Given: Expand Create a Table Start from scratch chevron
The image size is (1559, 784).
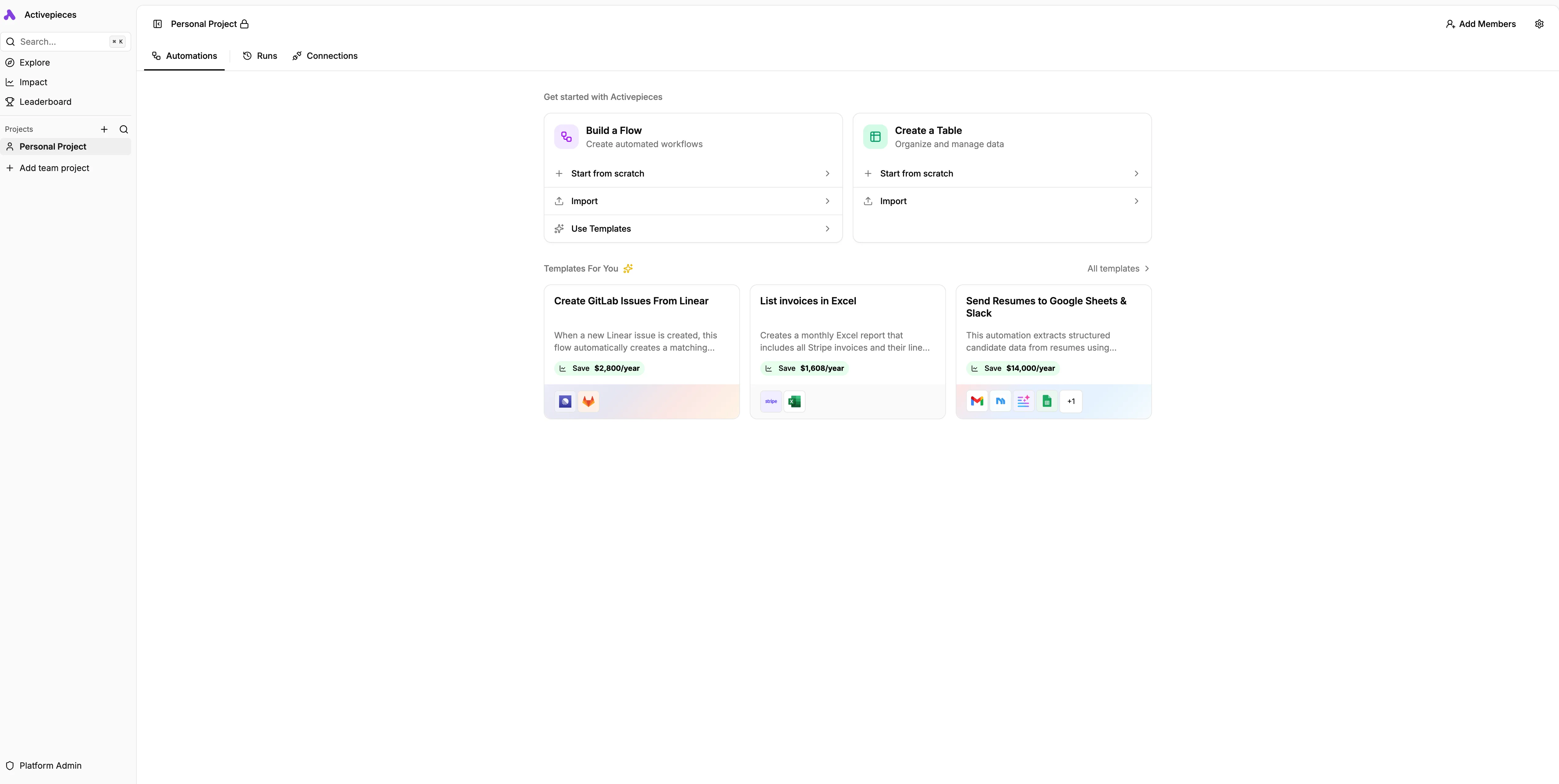Looking at the screenshot, I should click(x=1136, y=173).
